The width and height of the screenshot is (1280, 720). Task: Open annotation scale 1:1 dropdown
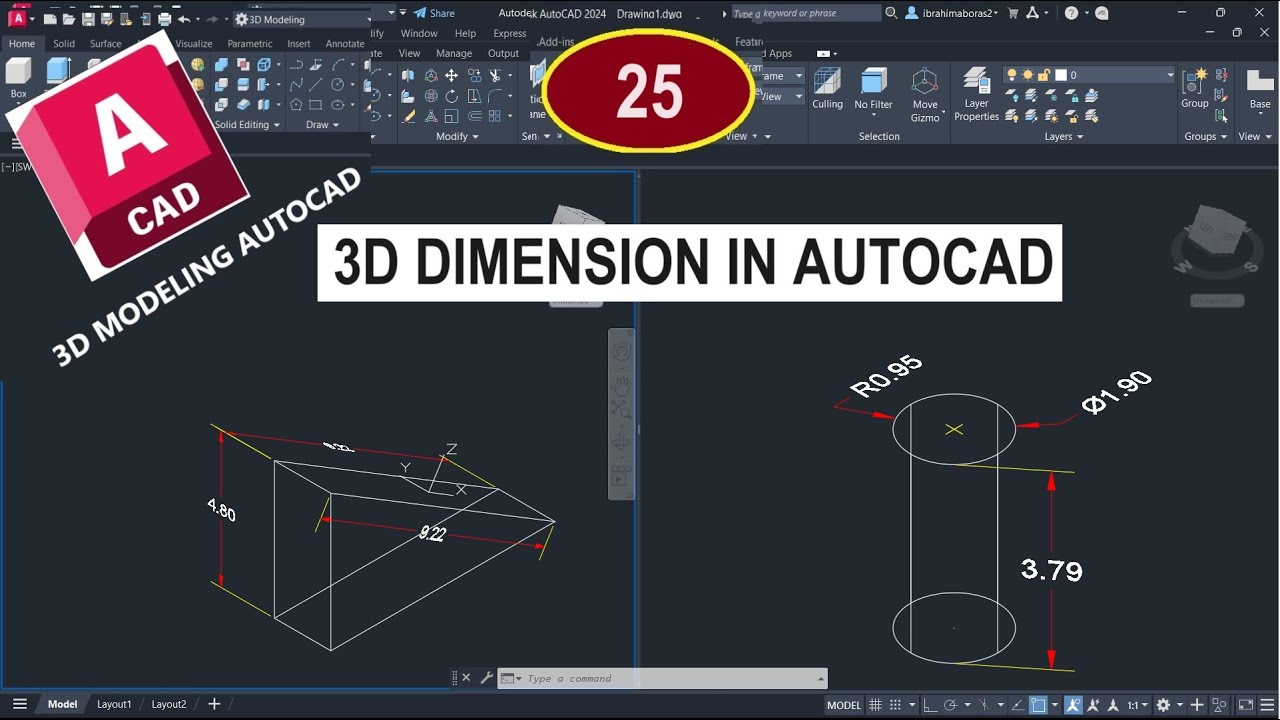pyautogui.click(x=1137, y=705)
